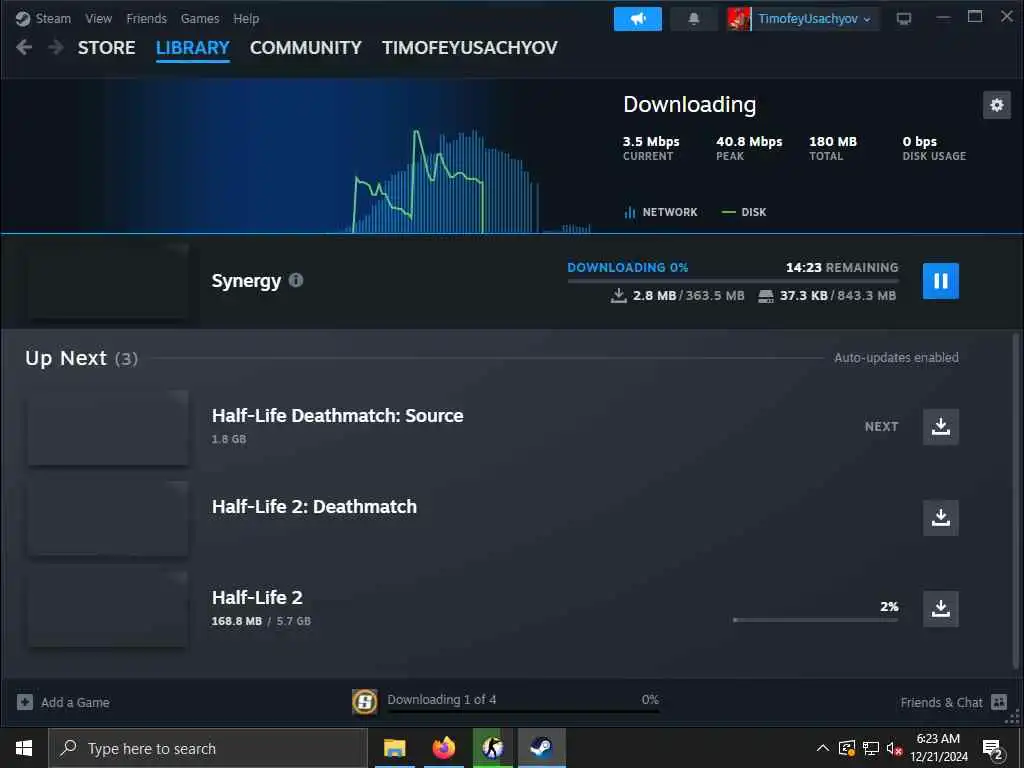
Task: Click the muted volume tray icon
Action: 895,748
